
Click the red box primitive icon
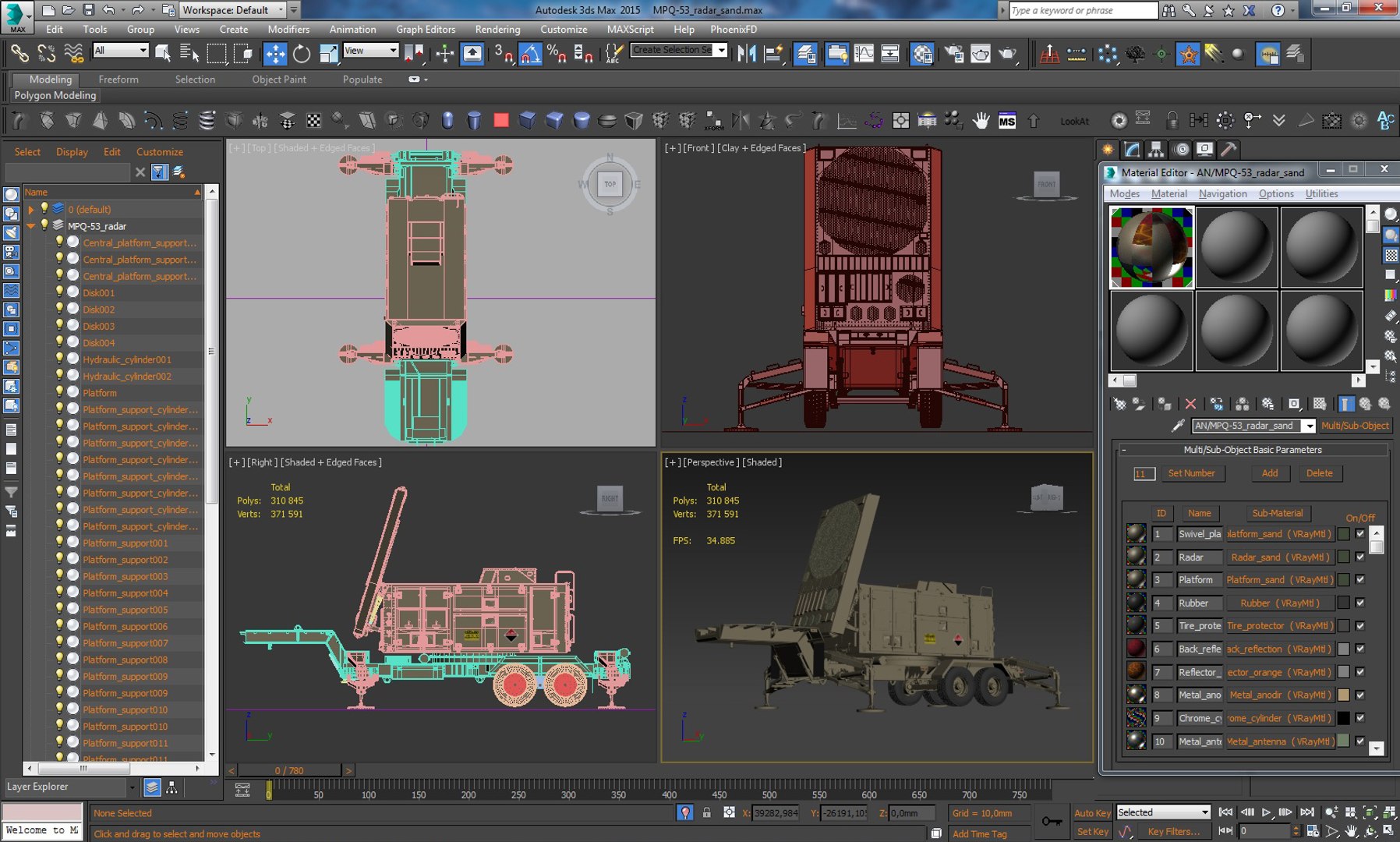(501, 120)
